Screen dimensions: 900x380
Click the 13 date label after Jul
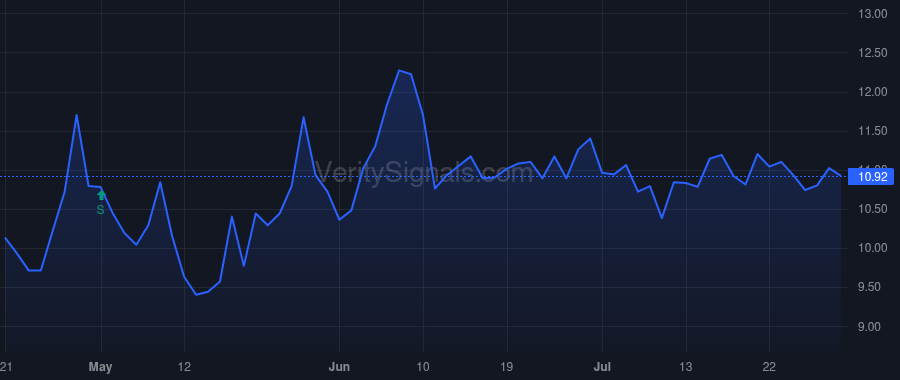click(686, 367)
